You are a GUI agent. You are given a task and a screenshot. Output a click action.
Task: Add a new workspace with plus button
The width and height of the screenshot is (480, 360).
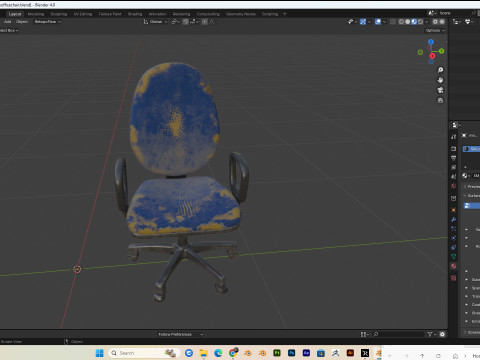[285, 14]
